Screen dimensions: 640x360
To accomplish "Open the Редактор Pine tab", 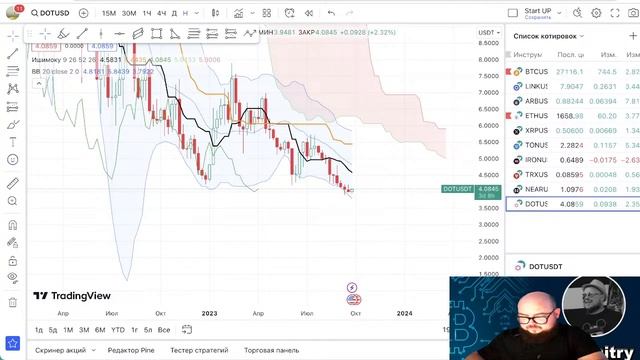I will point(131,350).
